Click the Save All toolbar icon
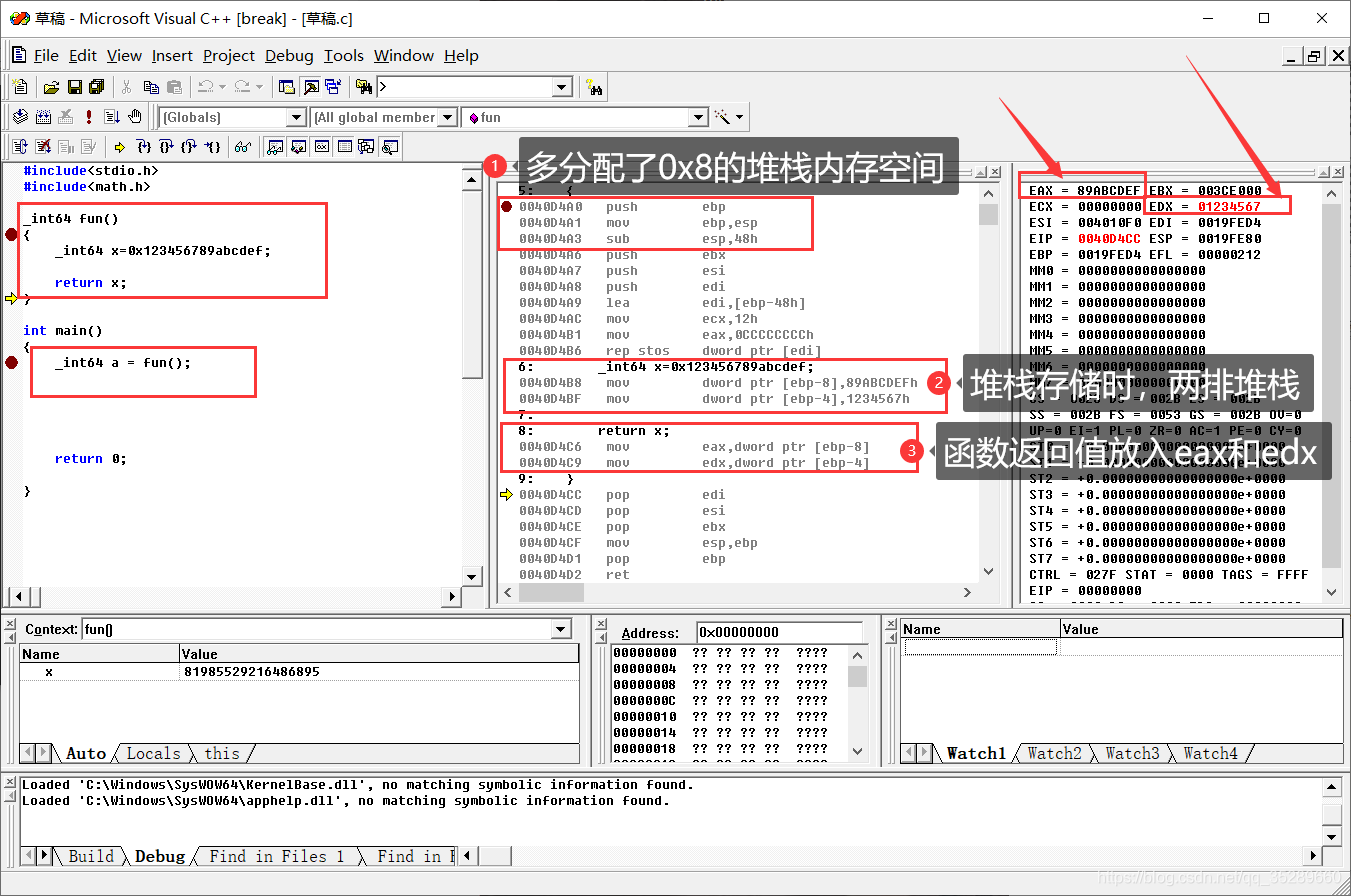The width and height of the screenshot is (1351, 896). tap(97, 87)
